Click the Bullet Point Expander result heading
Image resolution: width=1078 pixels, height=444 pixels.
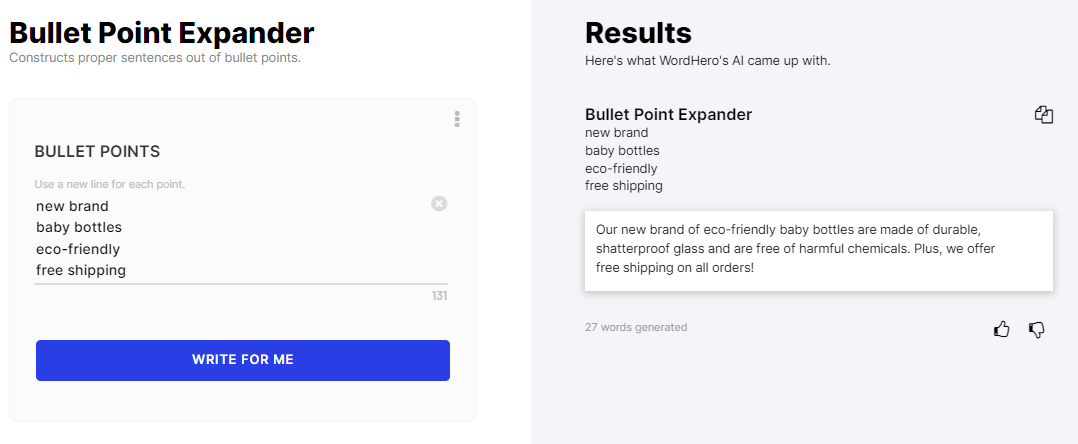point(668,115)
